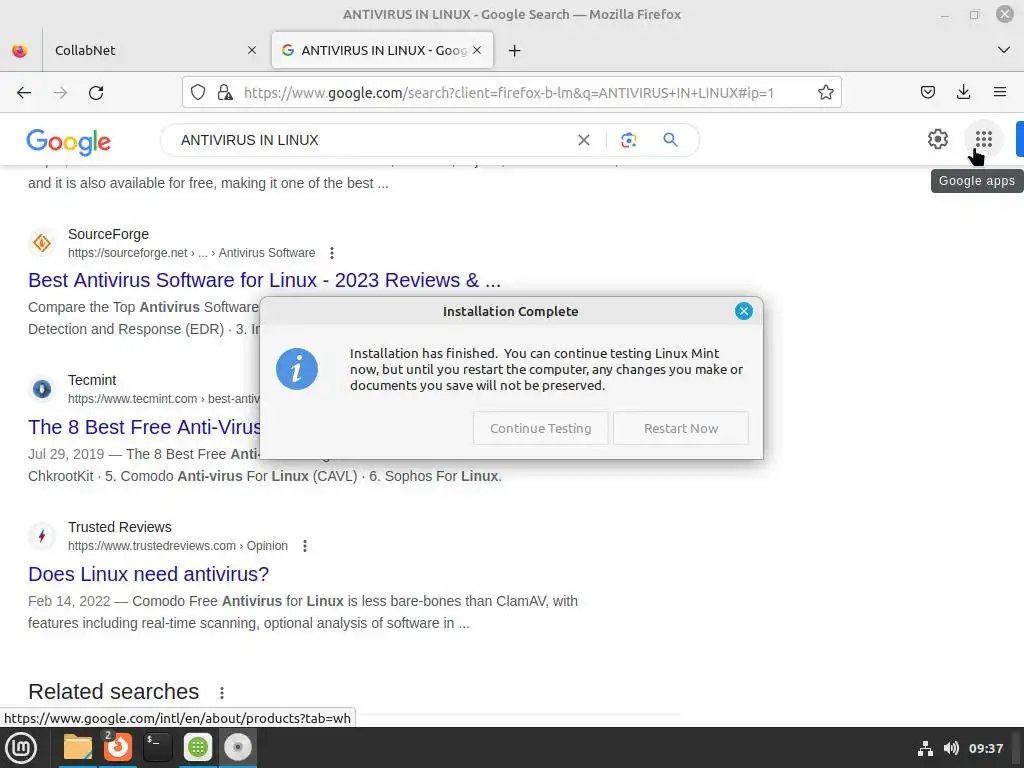Click the green grid application in taskbar

tap(198, 747)
